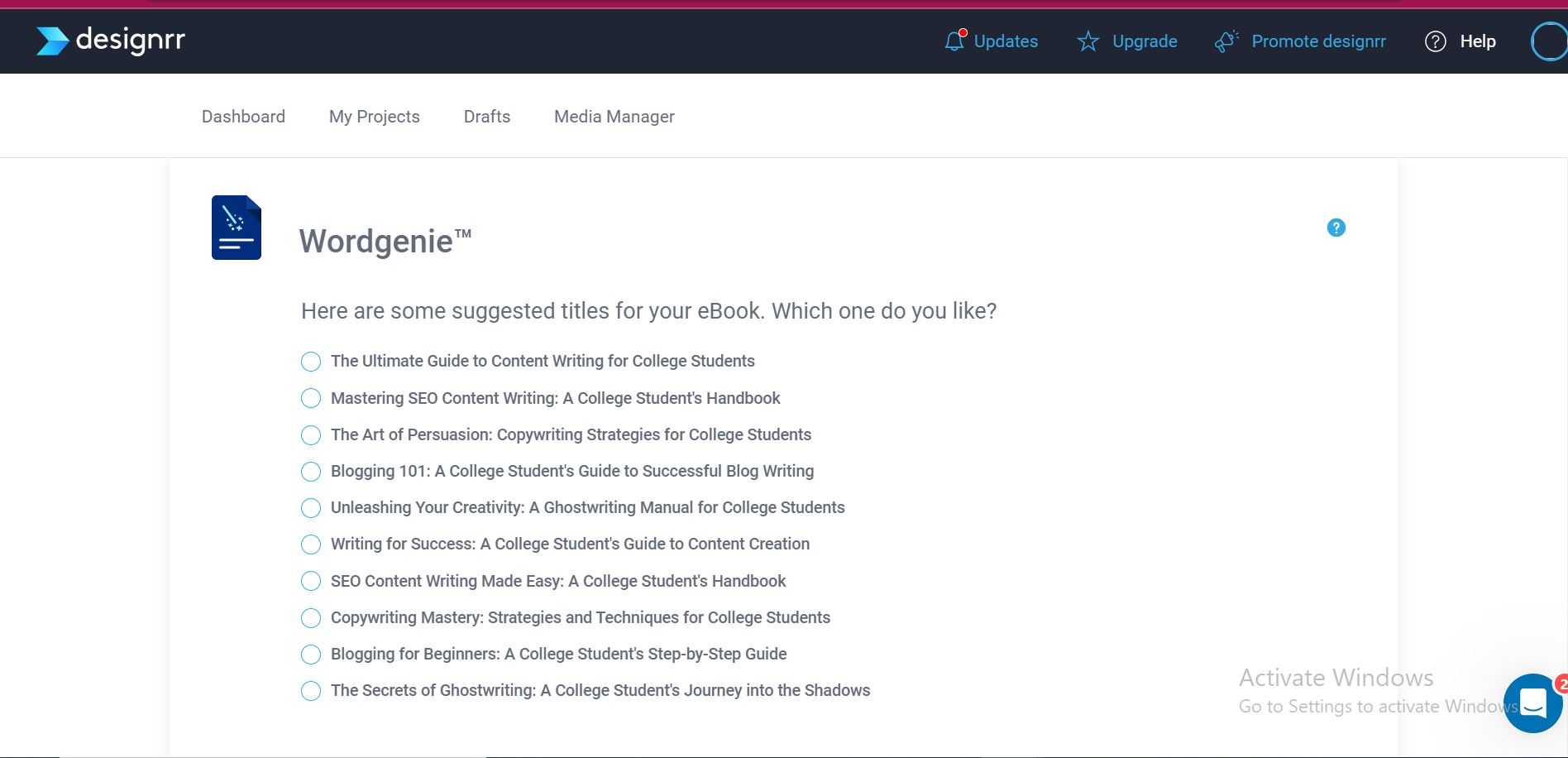Screen dimensions: 1568x758
Task: Open My Projects
Action: click(x=374, y=116)
